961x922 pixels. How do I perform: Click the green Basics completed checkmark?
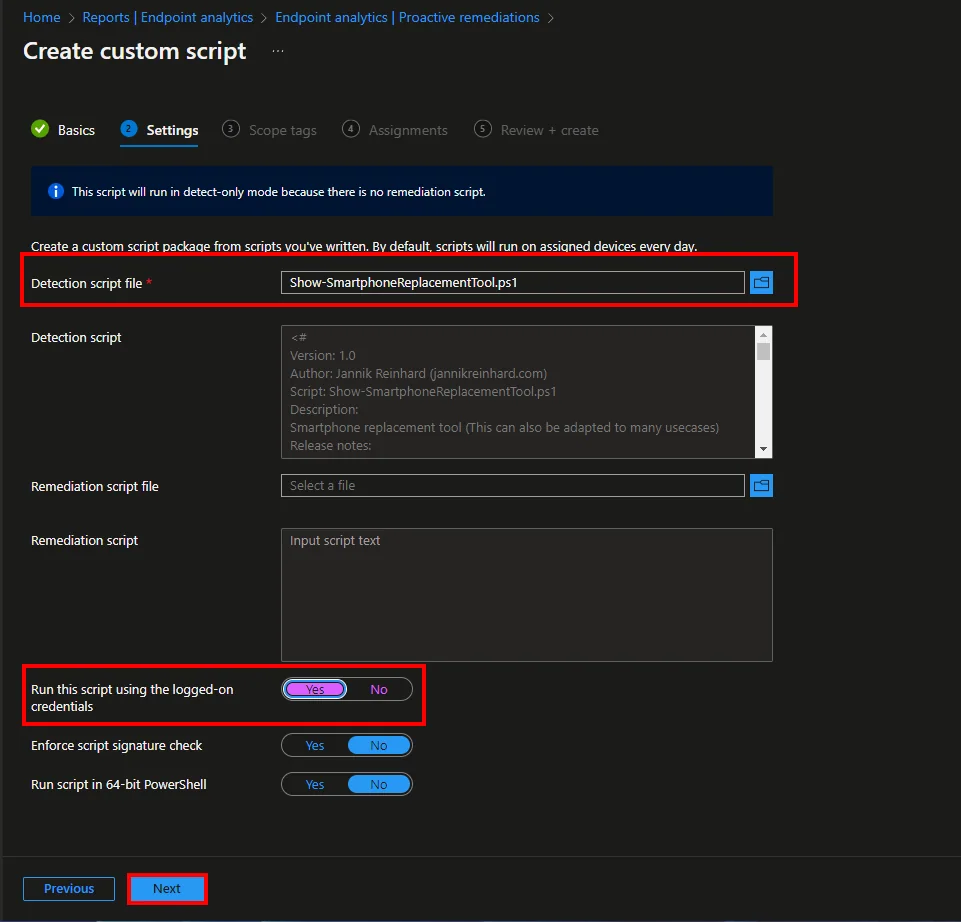(40, 129)
